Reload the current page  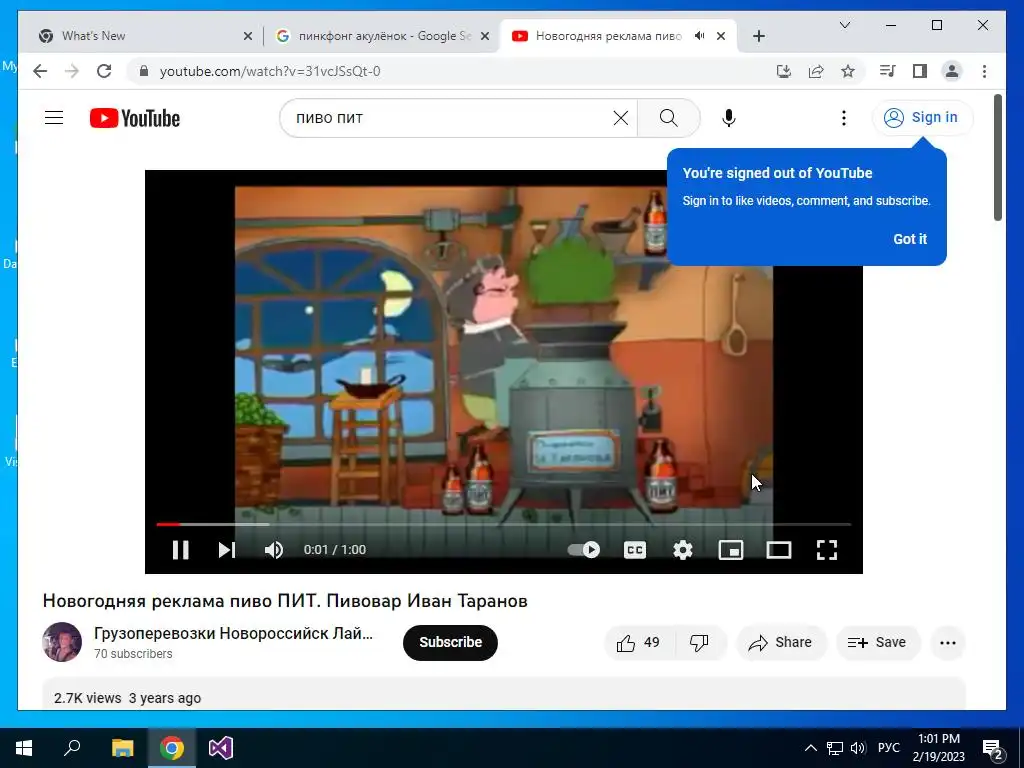[104, 71]
